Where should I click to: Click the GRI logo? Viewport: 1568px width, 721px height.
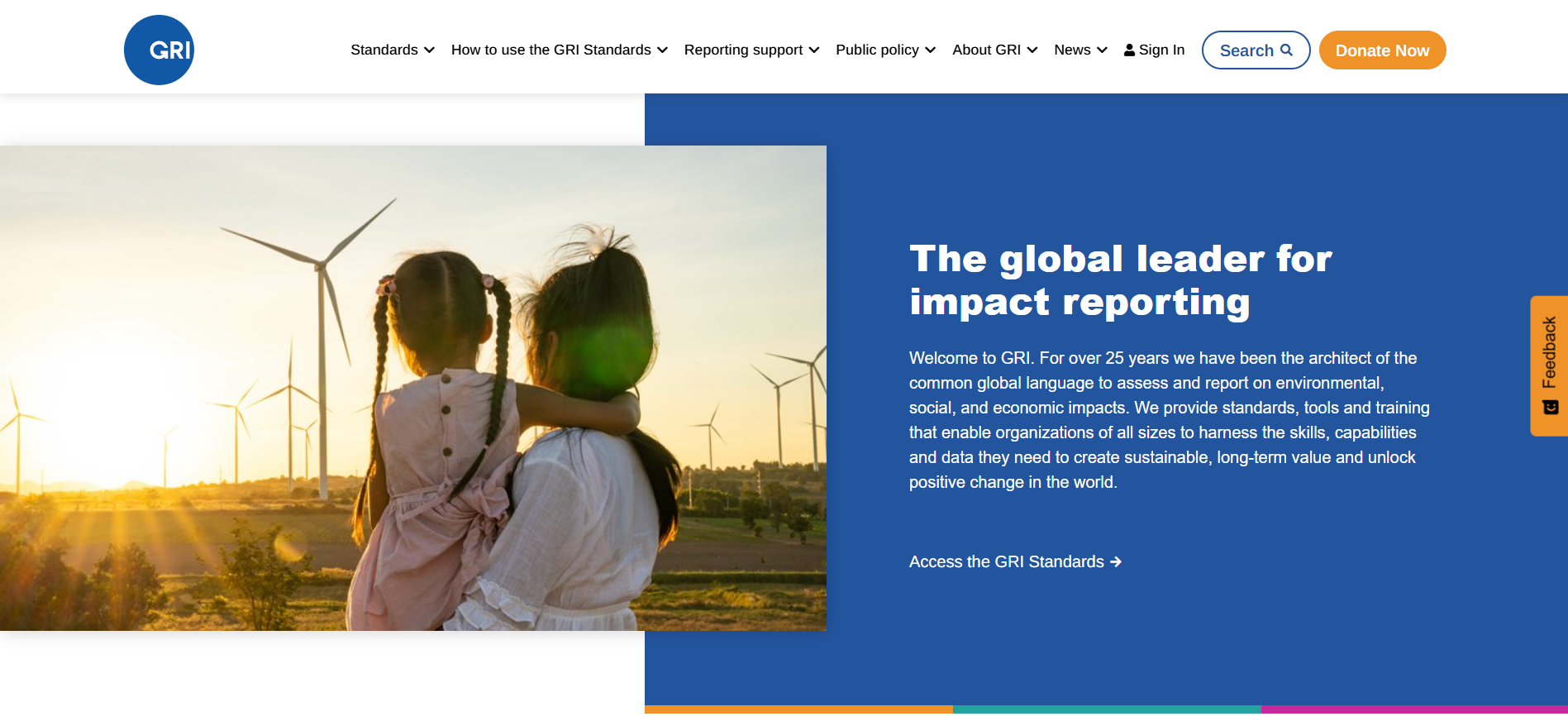click(159, 50)
